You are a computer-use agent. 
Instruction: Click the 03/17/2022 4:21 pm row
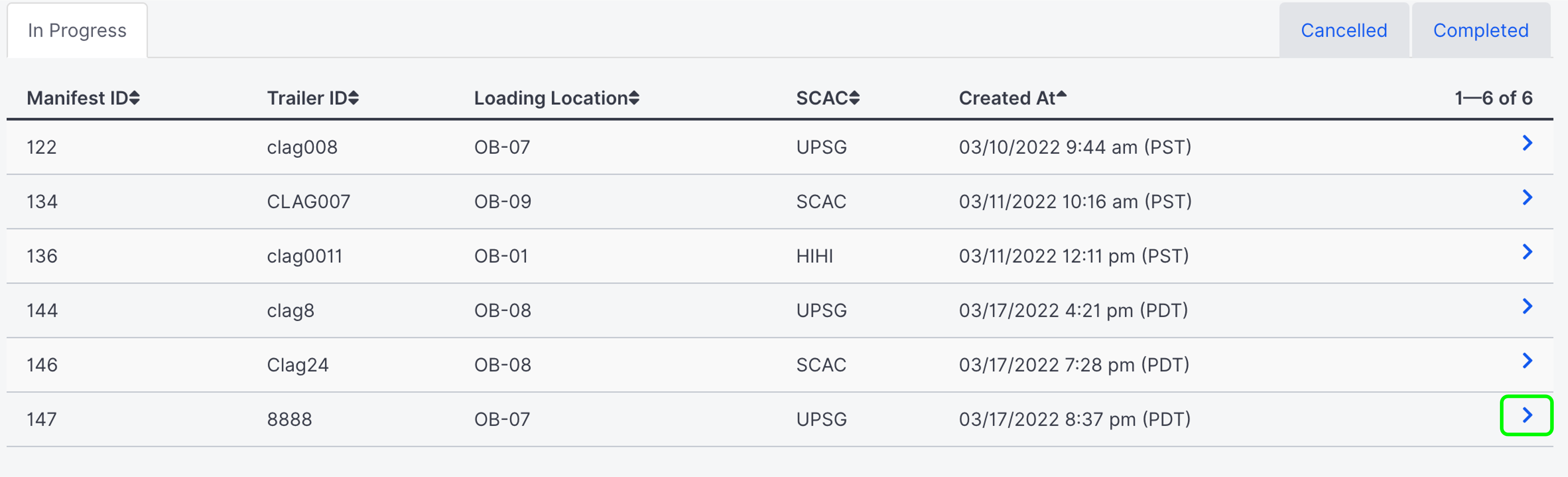1073,311
